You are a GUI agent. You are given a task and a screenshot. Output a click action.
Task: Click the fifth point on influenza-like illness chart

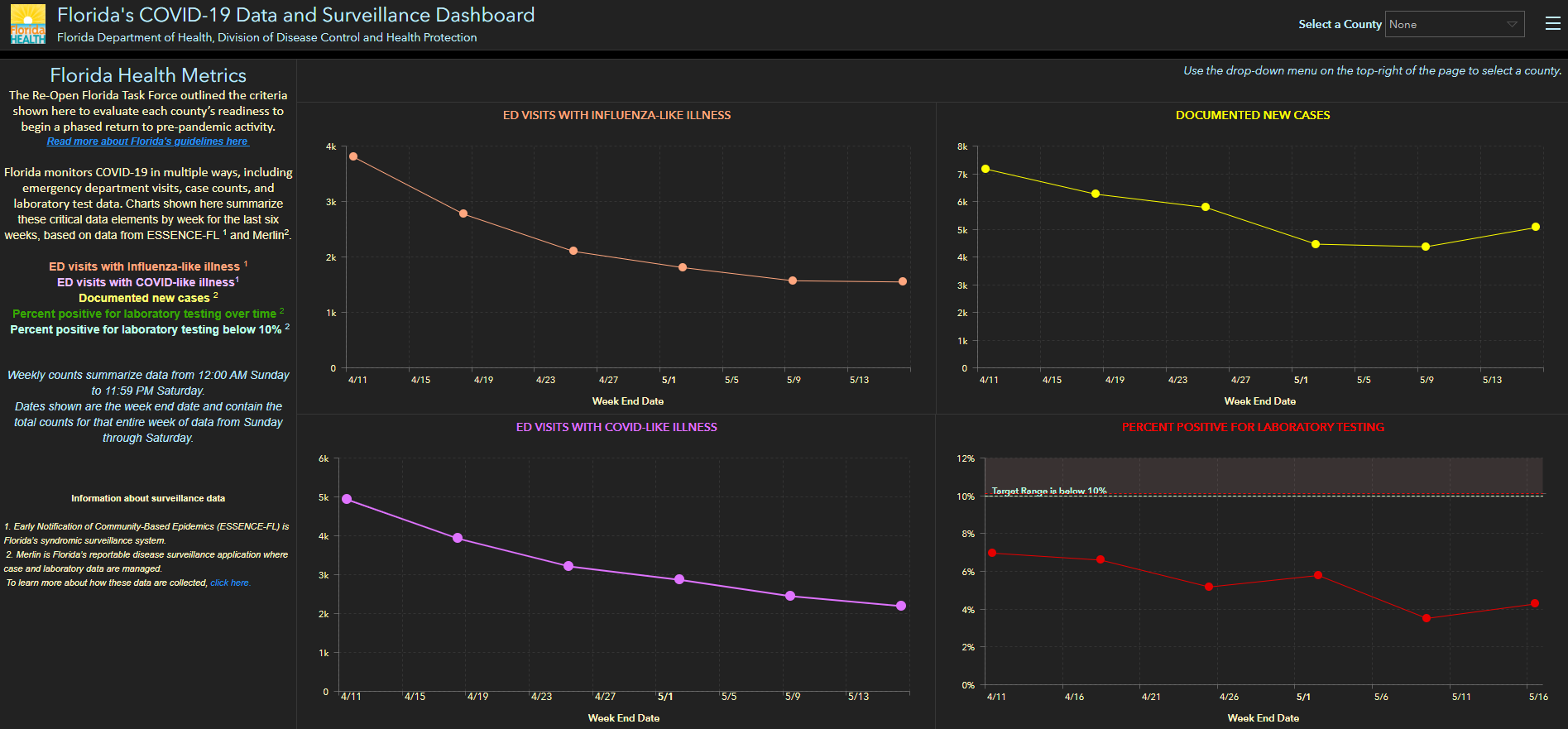793,281
